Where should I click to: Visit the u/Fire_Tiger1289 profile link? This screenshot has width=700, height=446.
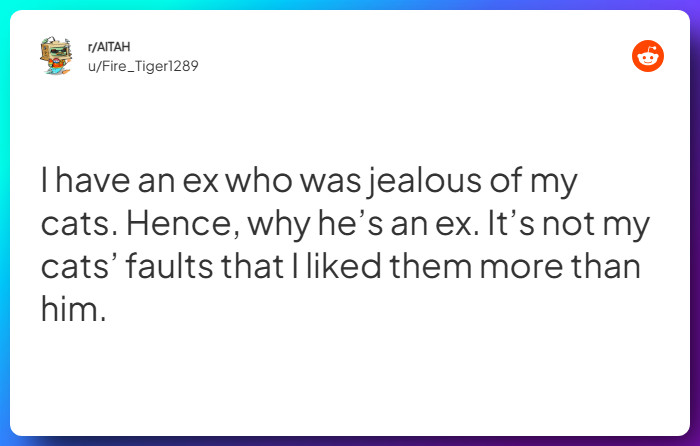tap(135, 66)
